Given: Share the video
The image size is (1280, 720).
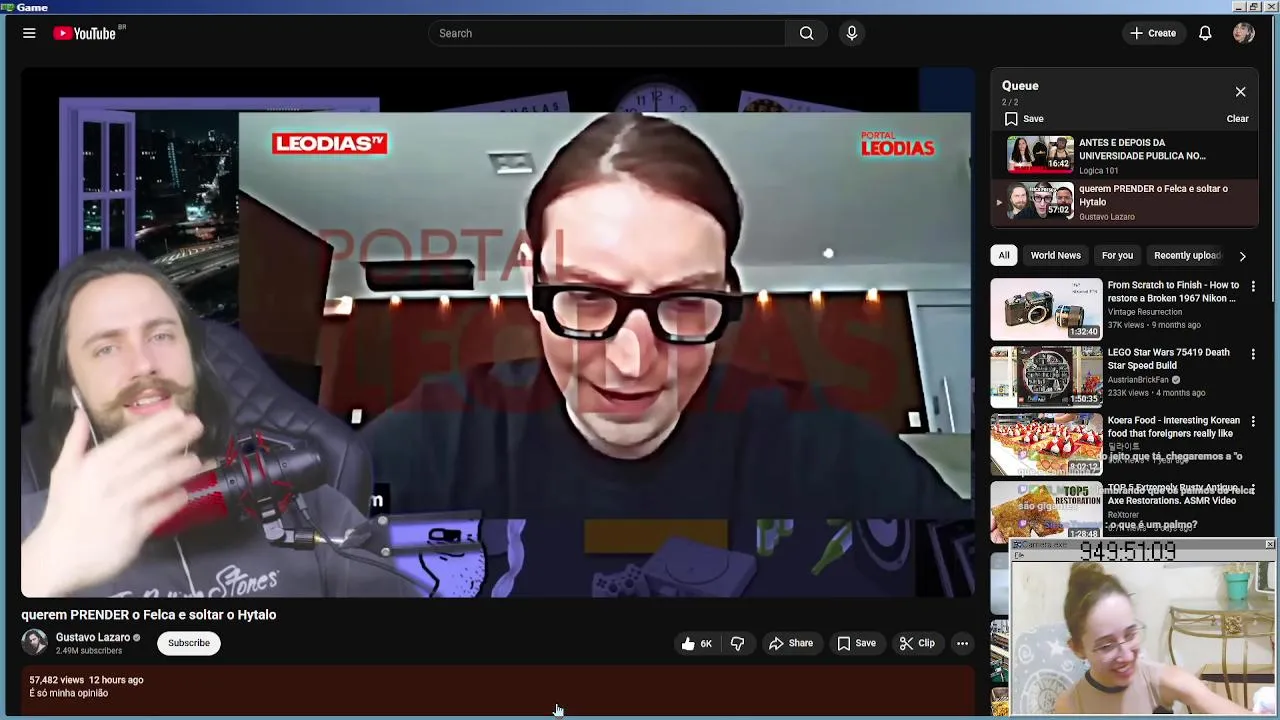Looking at the screenshot, I should pos(791,643).
